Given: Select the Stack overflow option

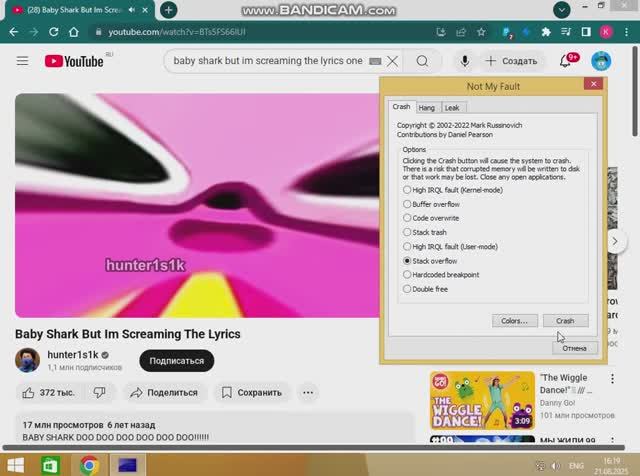Looking at the screenshot, I should coord(430,261).
